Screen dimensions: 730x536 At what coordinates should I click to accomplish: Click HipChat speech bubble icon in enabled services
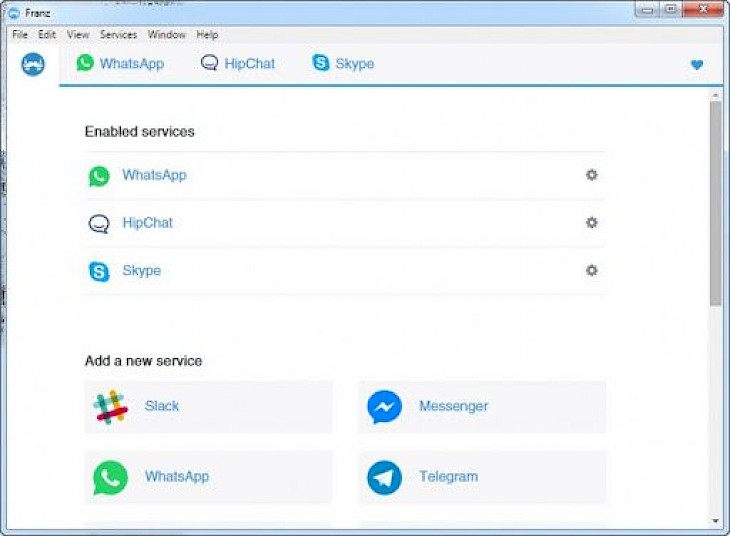[x=99, y=224]
